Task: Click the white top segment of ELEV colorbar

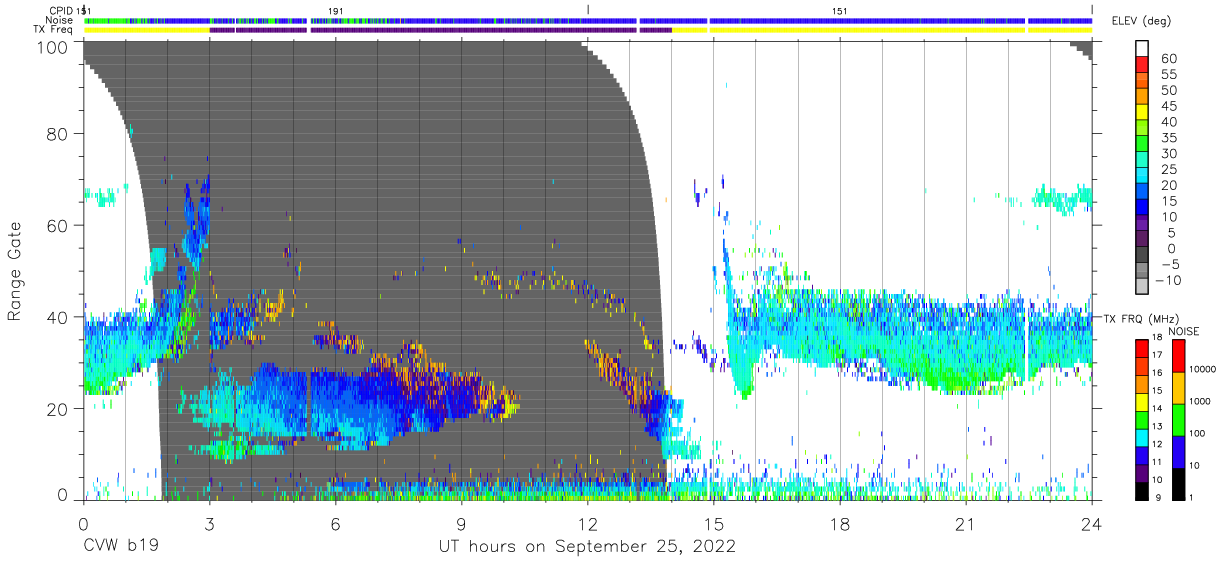Action: (x=1142, y=49)
